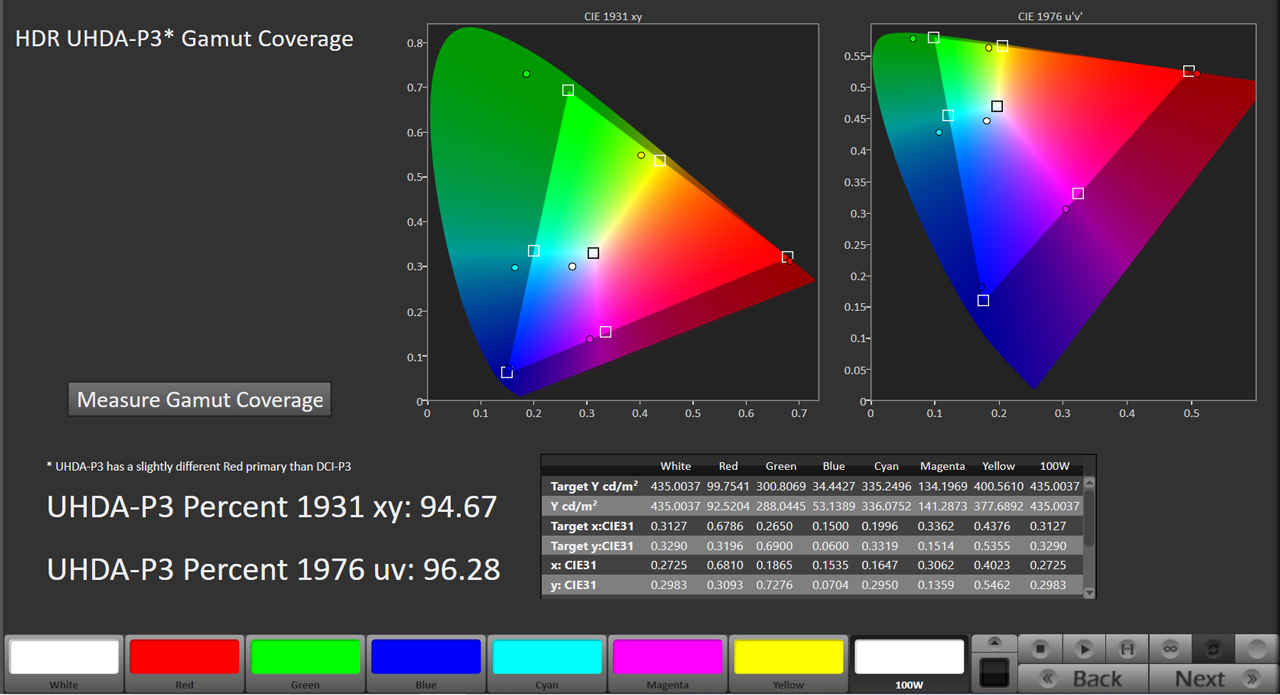Go to the previous page with Back

pos(1085,678)
